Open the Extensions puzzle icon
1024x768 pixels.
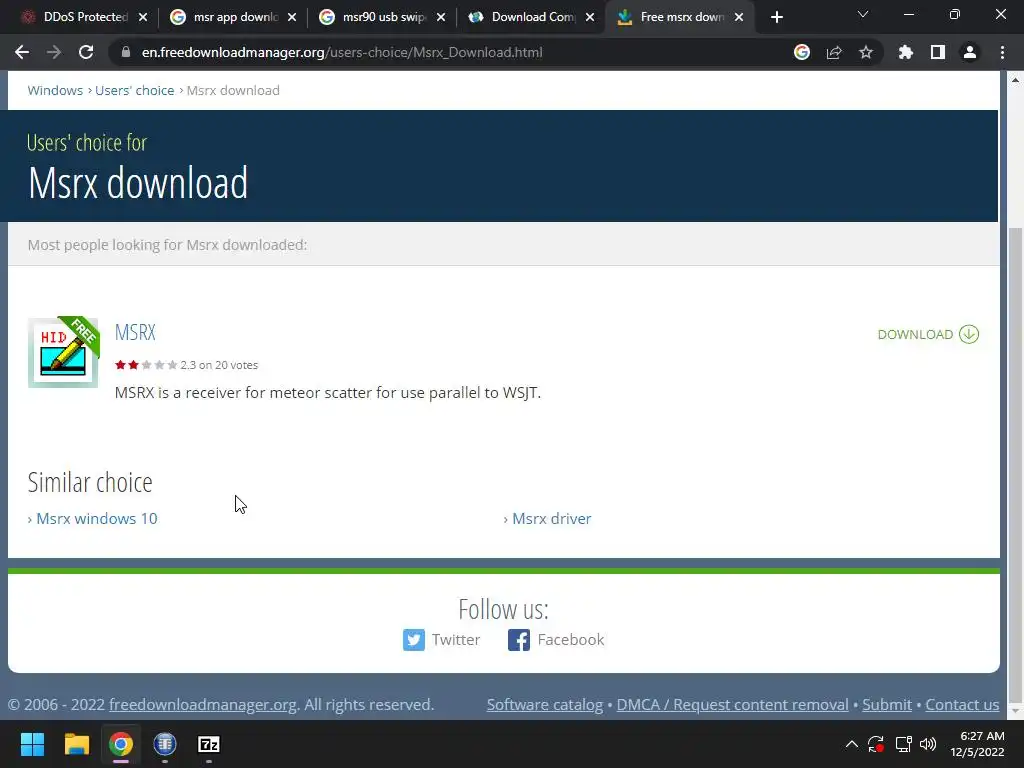tap(905, 52)
